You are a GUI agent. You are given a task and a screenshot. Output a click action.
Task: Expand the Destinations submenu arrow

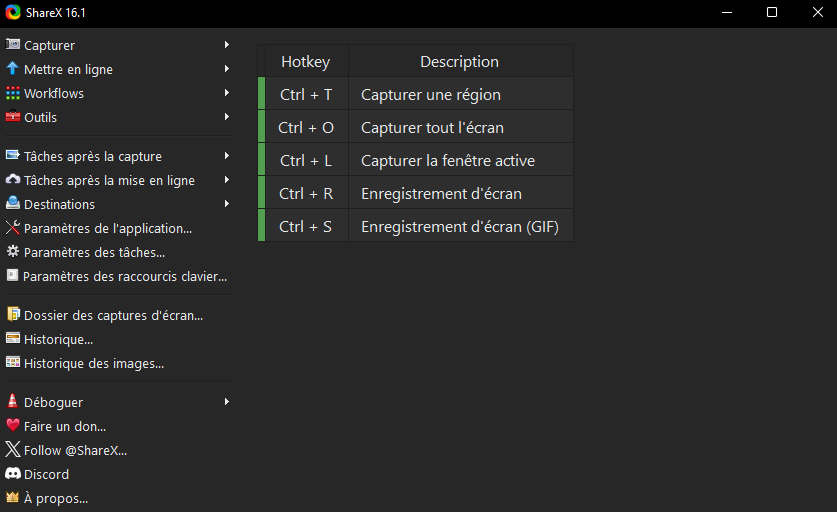[227, 204]
